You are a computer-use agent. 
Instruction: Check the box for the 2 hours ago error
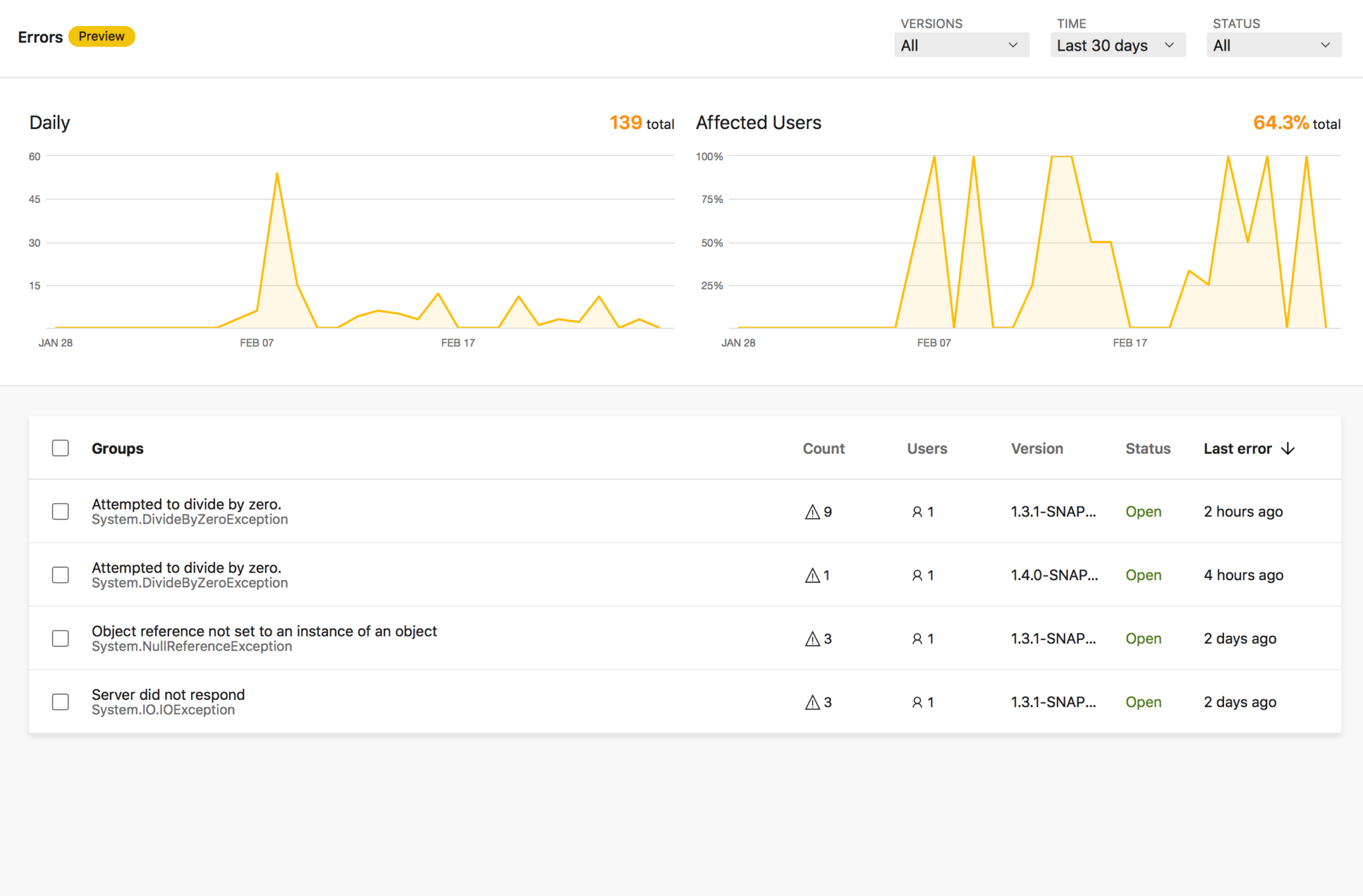[x=61, y=512]
